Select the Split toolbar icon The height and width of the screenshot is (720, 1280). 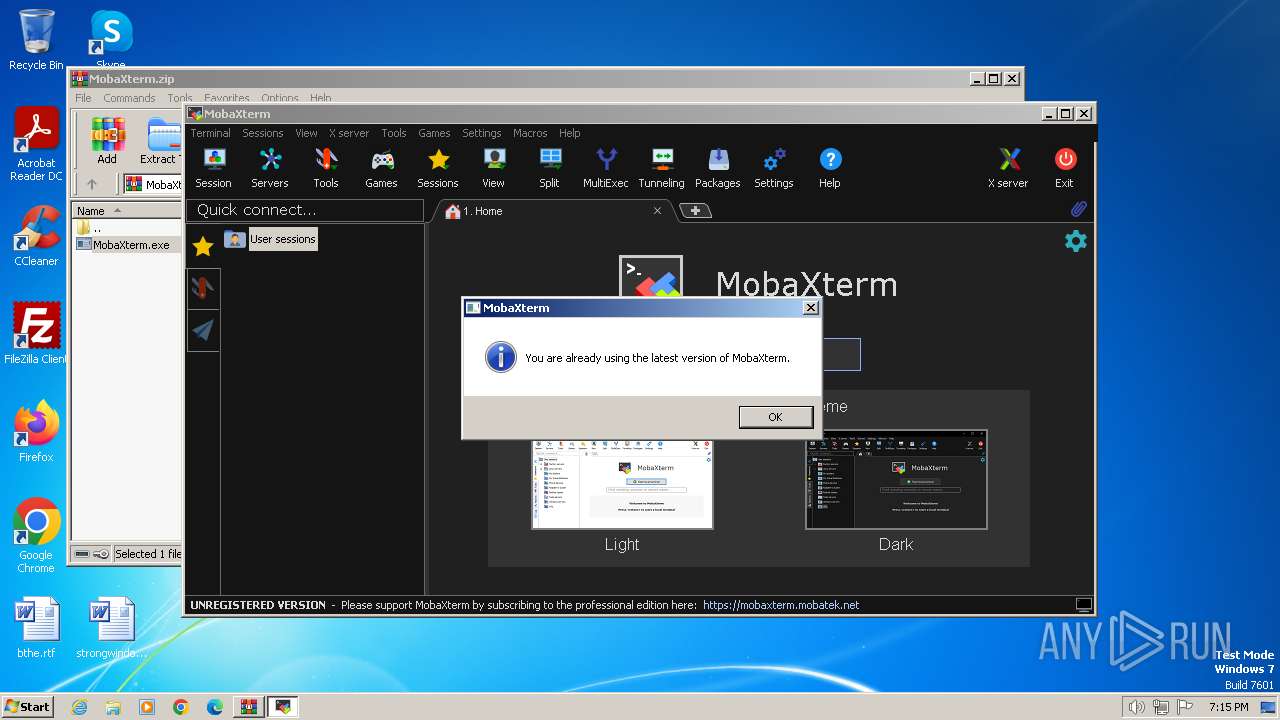point(549,168)
